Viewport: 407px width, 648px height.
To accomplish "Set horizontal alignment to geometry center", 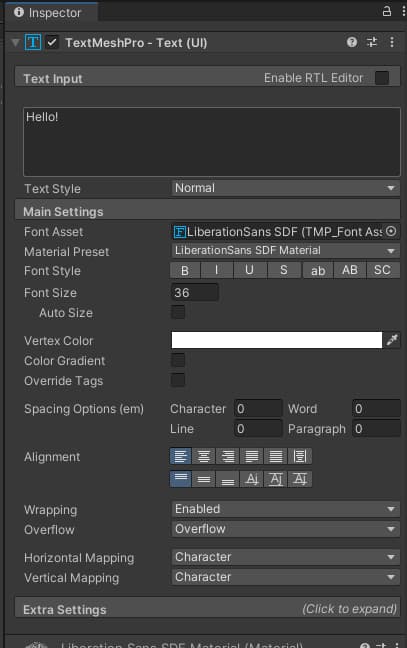I will 300,456.
